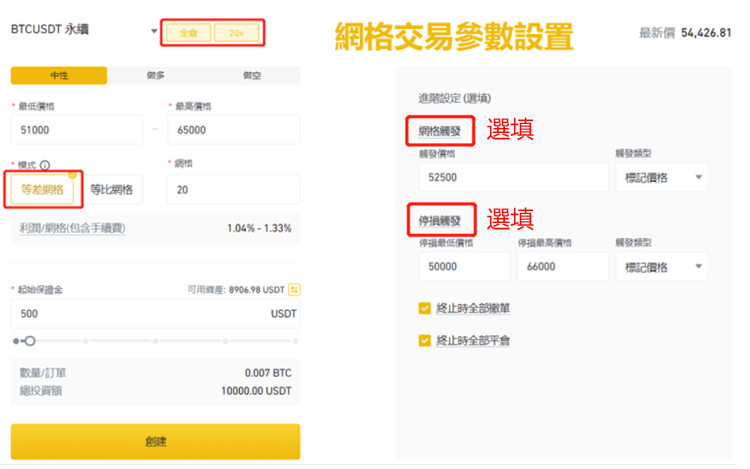
Task: Select 等比網格 mode
Action: 111,189
